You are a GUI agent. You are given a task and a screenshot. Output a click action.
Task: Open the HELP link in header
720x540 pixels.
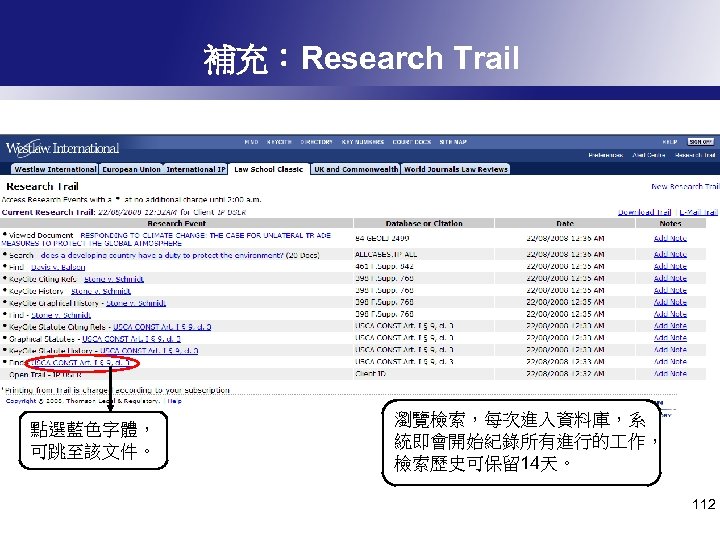pyautogui.click(x=670, y=142)
